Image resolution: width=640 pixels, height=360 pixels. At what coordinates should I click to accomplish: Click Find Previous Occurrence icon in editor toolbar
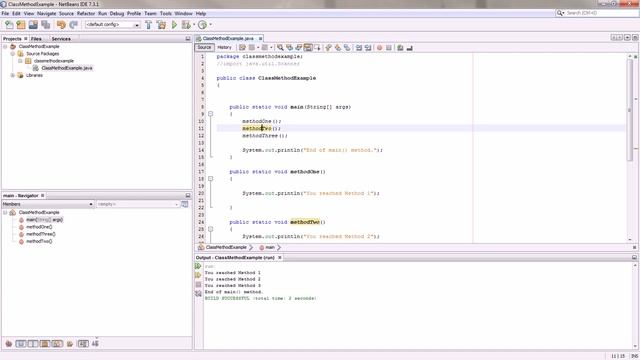click(x=289, y=48)
